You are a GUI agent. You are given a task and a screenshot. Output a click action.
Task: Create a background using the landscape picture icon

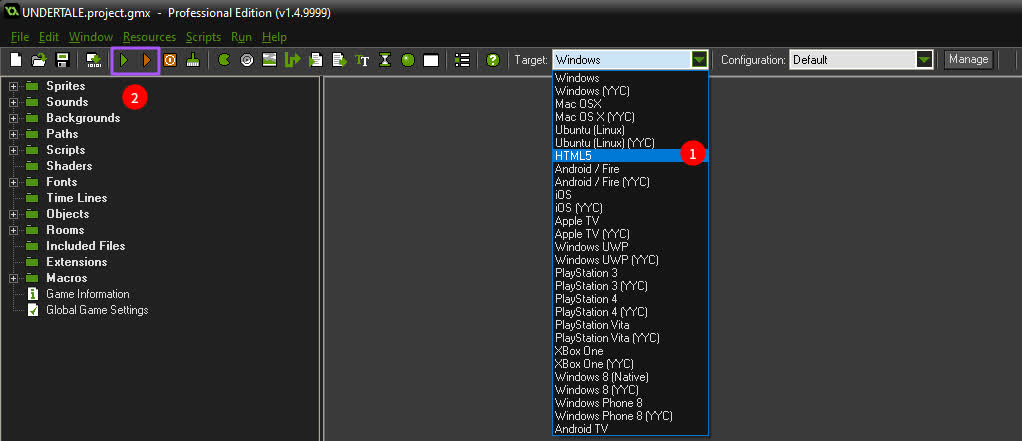click(269, 60)
